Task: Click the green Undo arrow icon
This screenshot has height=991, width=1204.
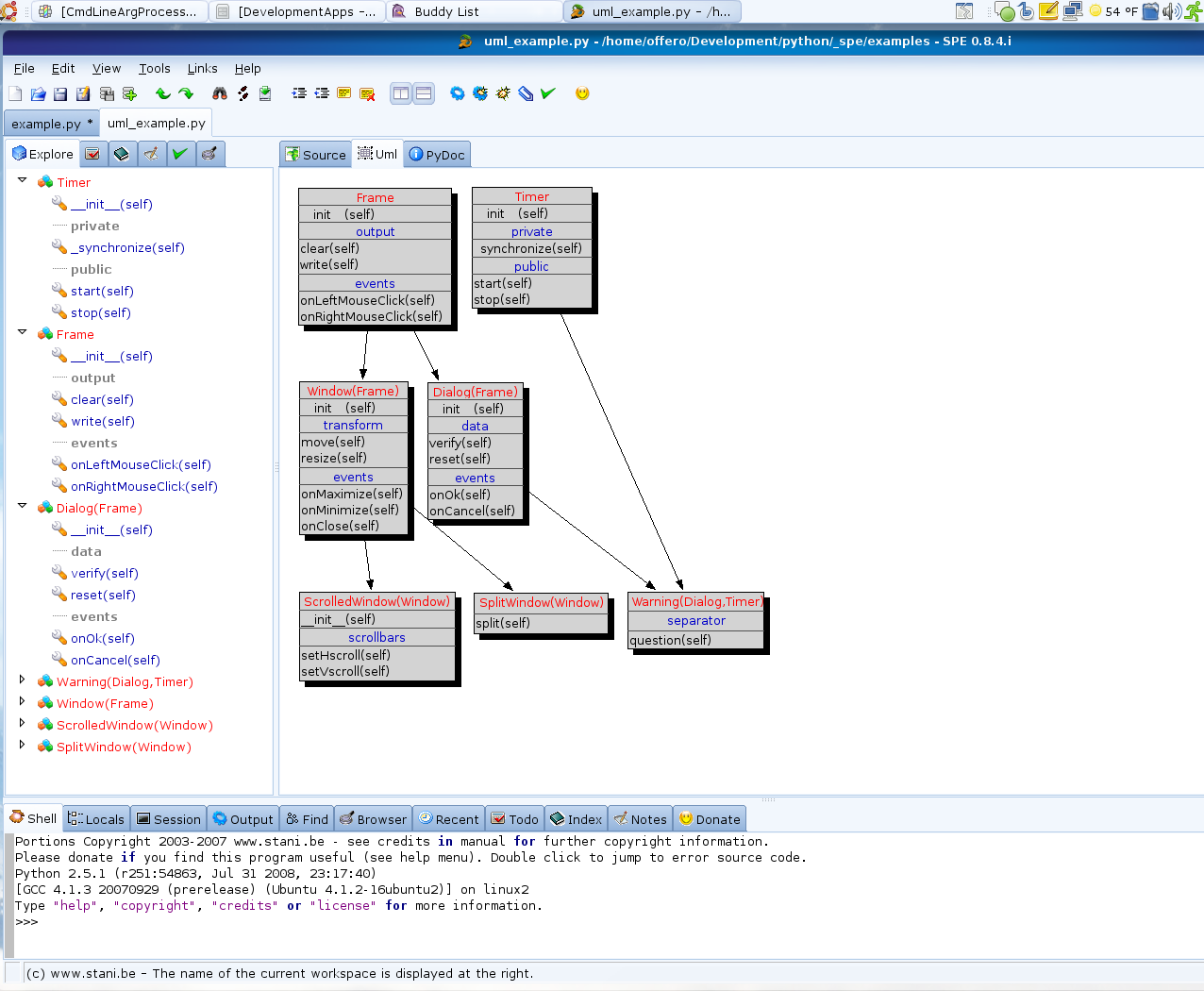Action: (x=163, y=93)
